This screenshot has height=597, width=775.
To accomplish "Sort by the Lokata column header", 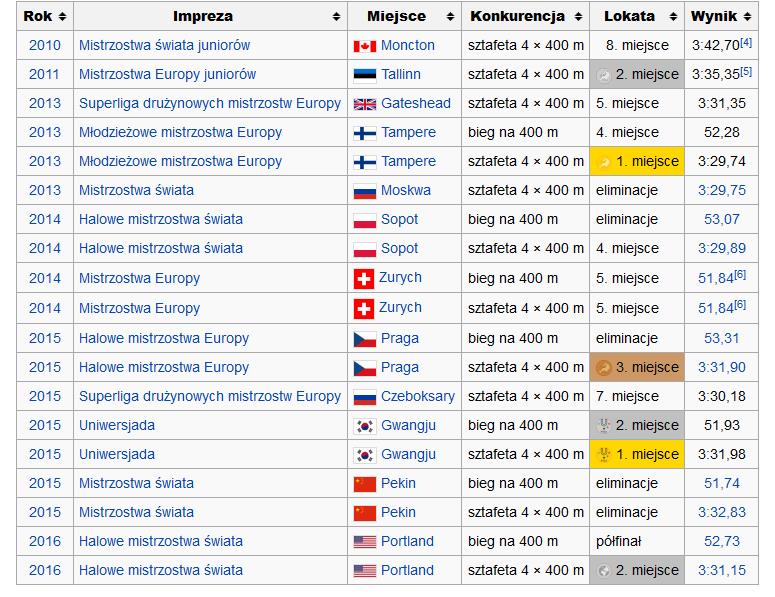I will tap(673, 17).
